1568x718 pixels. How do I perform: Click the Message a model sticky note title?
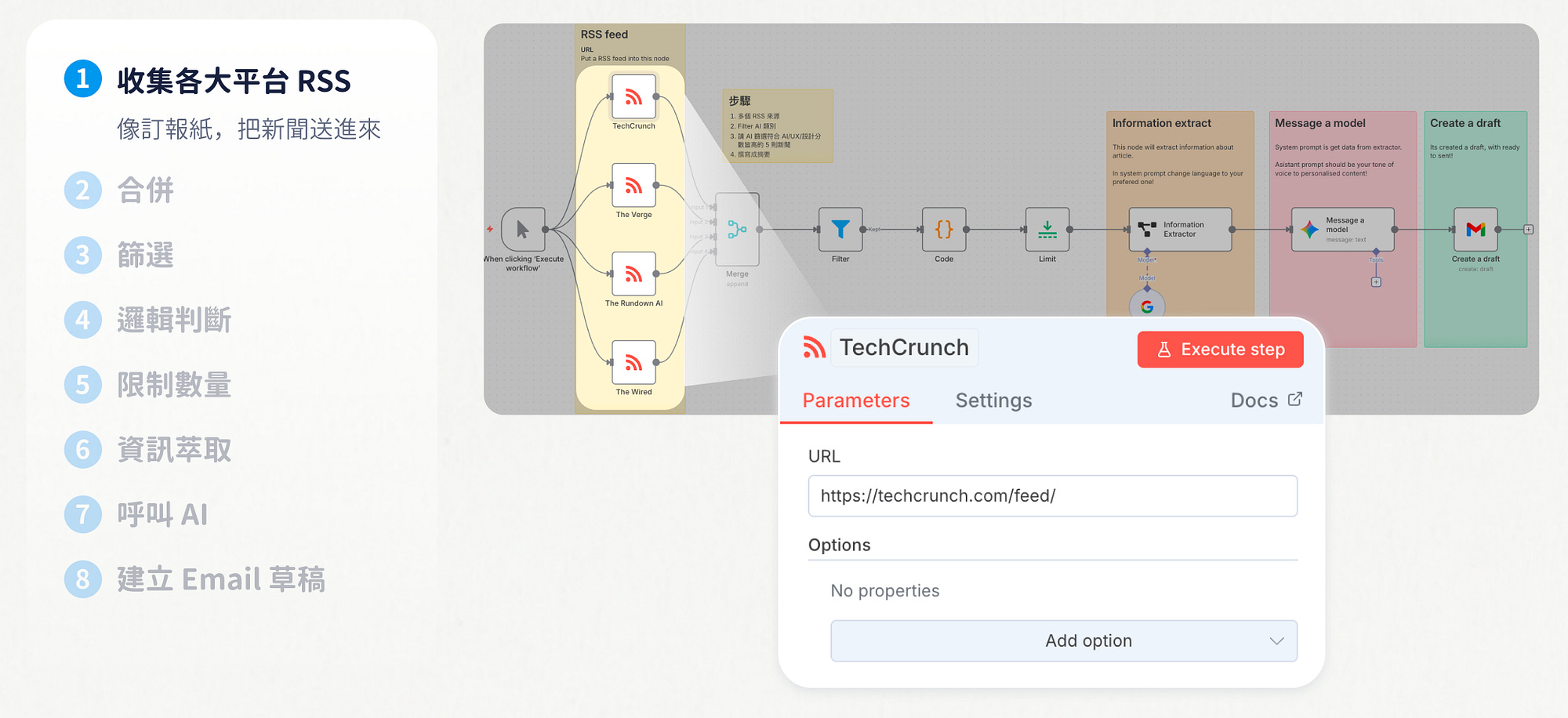pyautogui.click(x=1319, y=123)
